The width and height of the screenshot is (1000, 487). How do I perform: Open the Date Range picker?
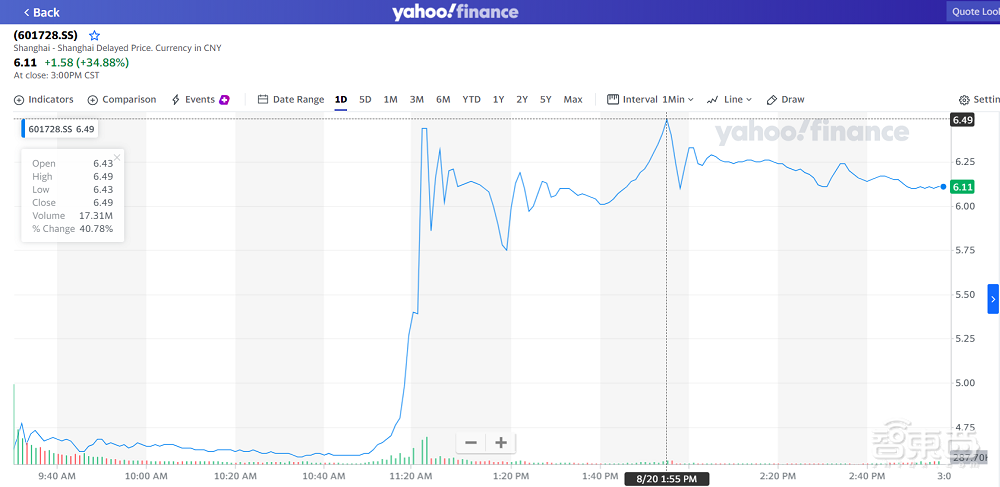click(x=291, y=100)
